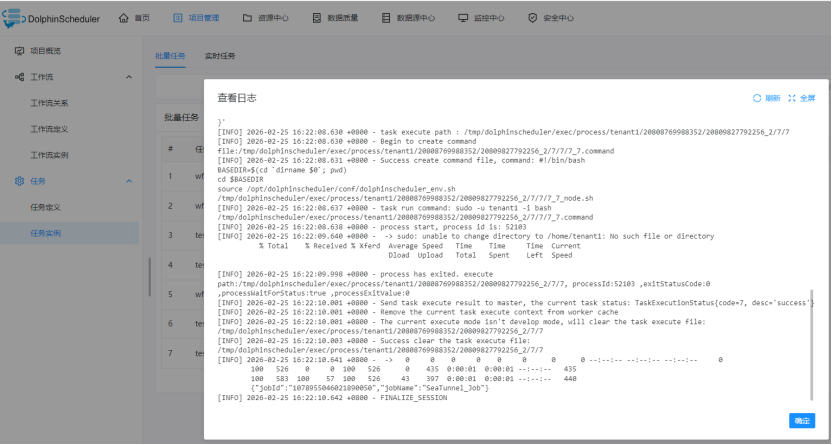Click the DolphinScheduler logo

pos(50,18)
